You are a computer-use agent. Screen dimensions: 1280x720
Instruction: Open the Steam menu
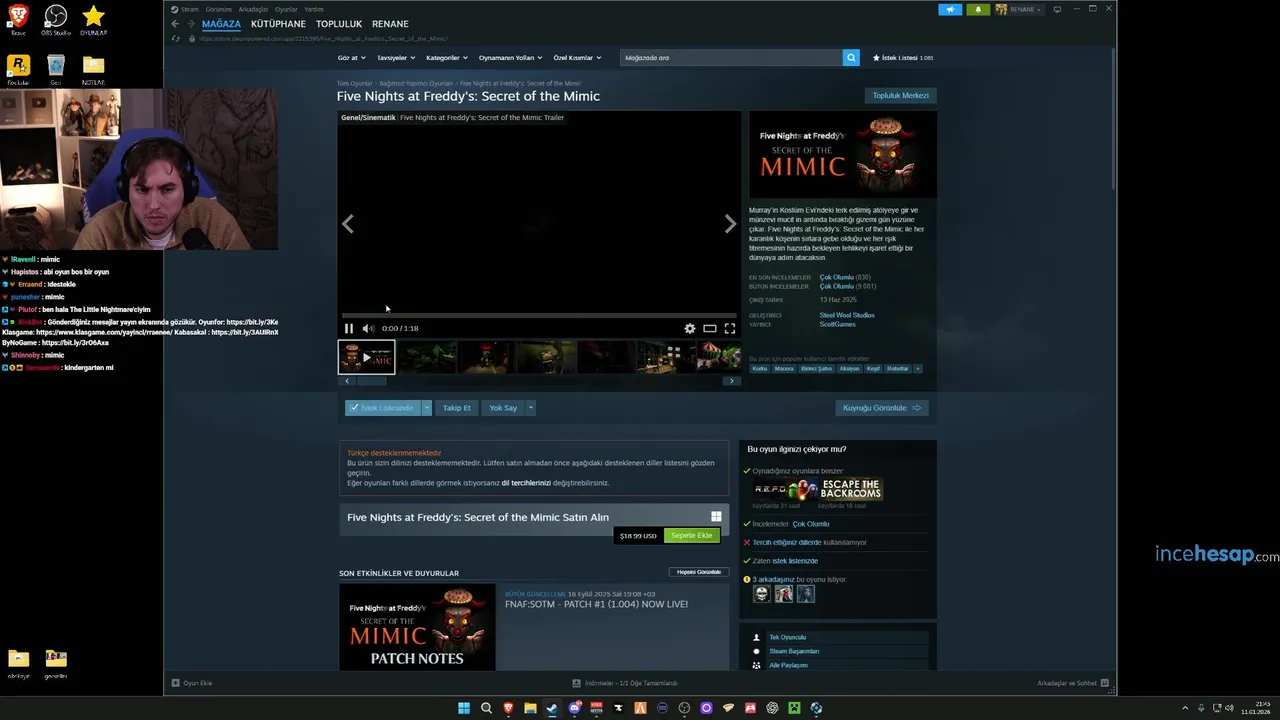click(185, 9)
